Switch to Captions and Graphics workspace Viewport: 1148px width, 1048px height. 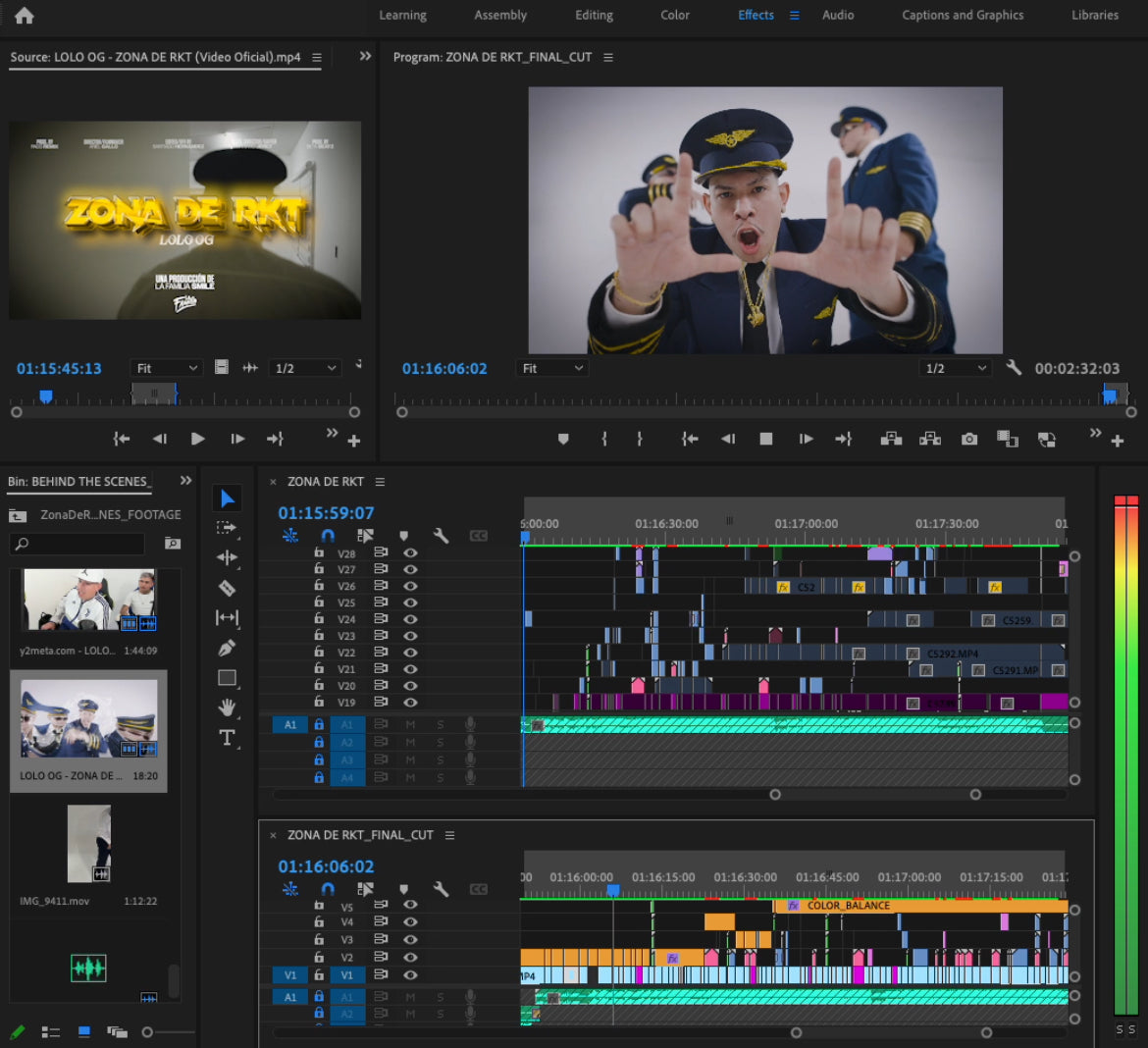962,15
